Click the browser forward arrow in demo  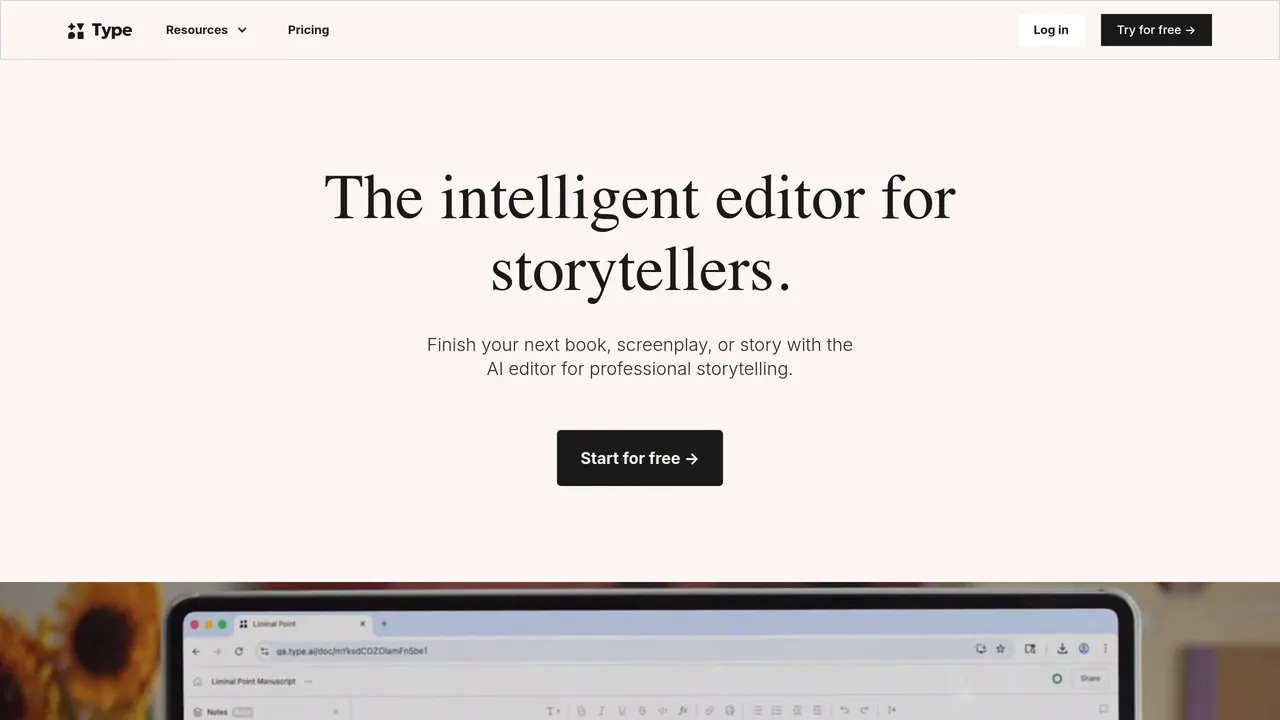(x=217, y=651)
